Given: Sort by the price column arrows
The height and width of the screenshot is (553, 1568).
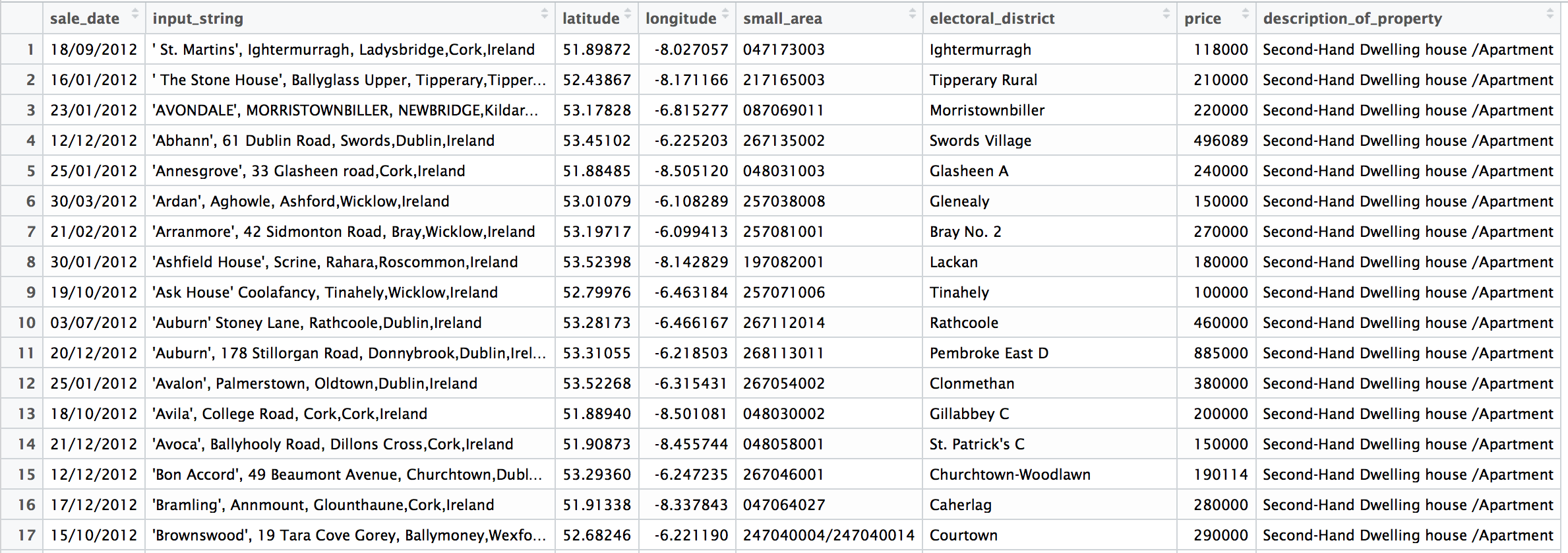Looking at the screenshot, I should tap(1246, 13).
